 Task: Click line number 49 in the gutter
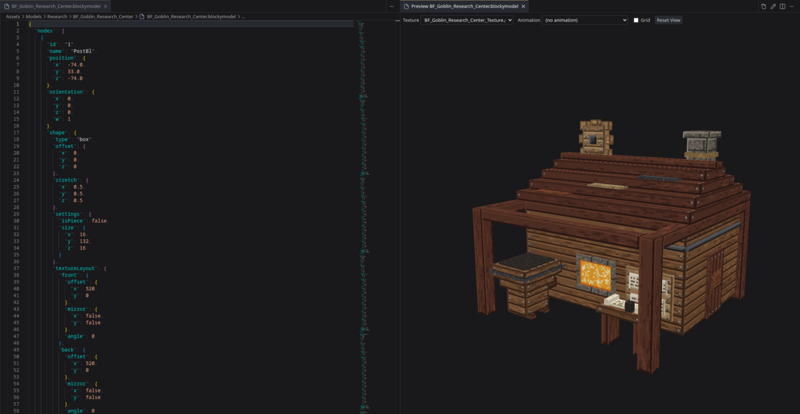tap(17, 350)
